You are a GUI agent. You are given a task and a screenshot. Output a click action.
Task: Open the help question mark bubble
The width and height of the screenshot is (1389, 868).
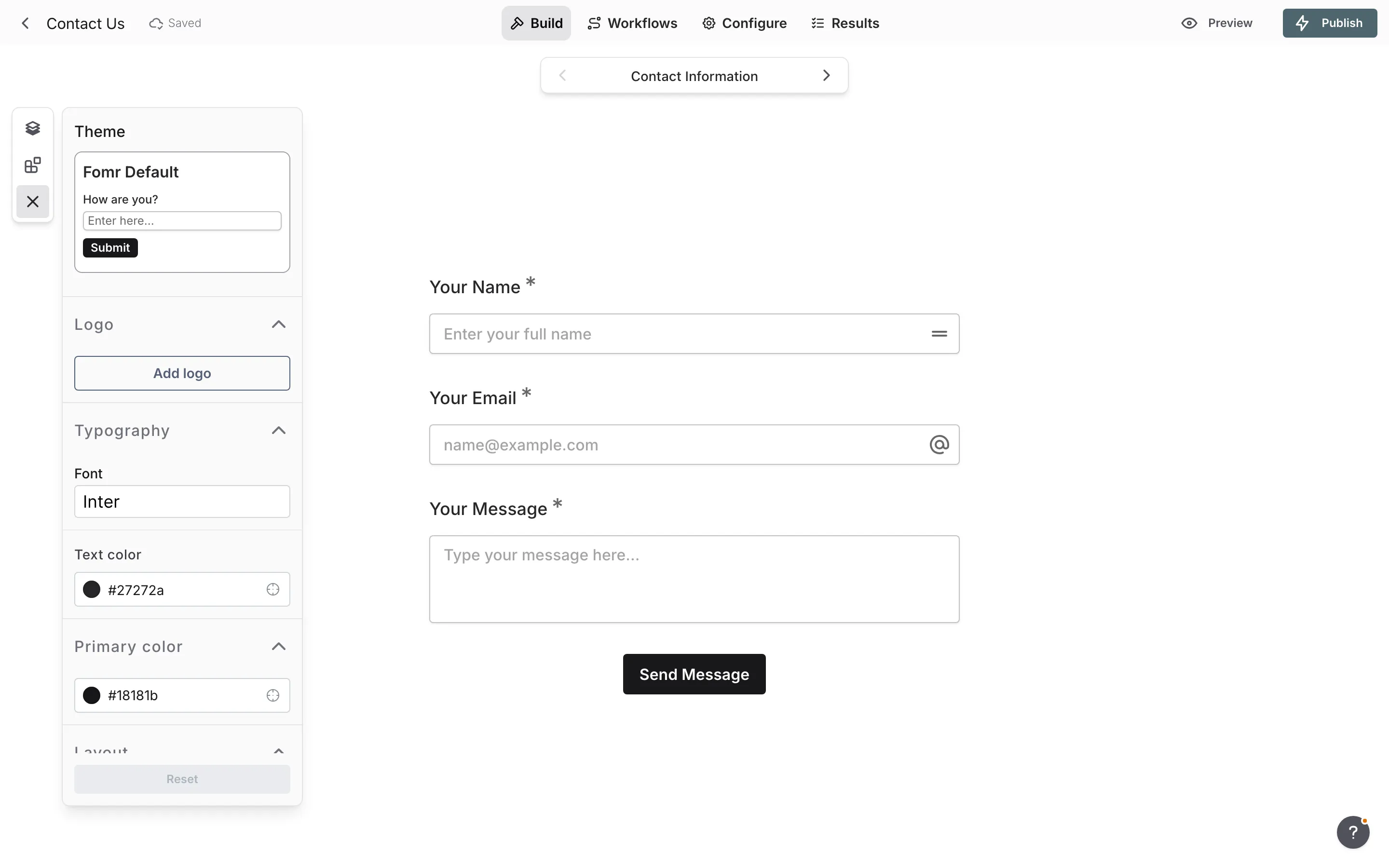(1353, 832)
